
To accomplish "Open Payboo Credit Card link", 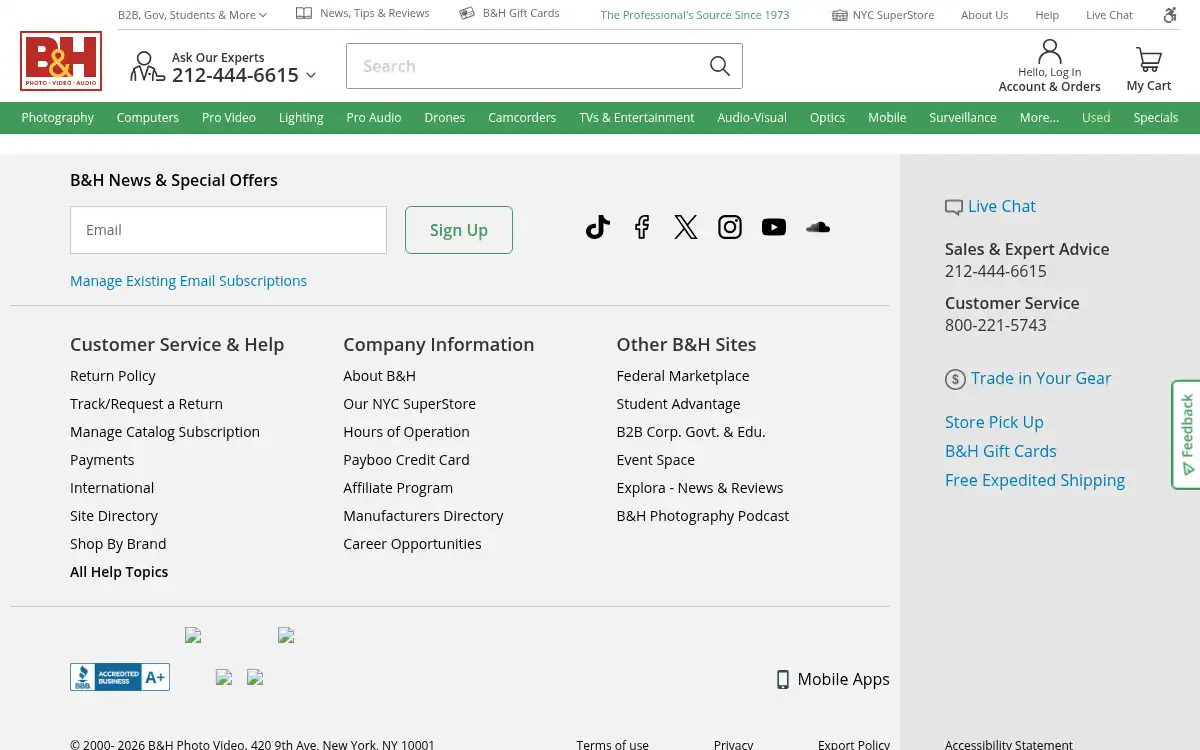I will click(406, 460).
